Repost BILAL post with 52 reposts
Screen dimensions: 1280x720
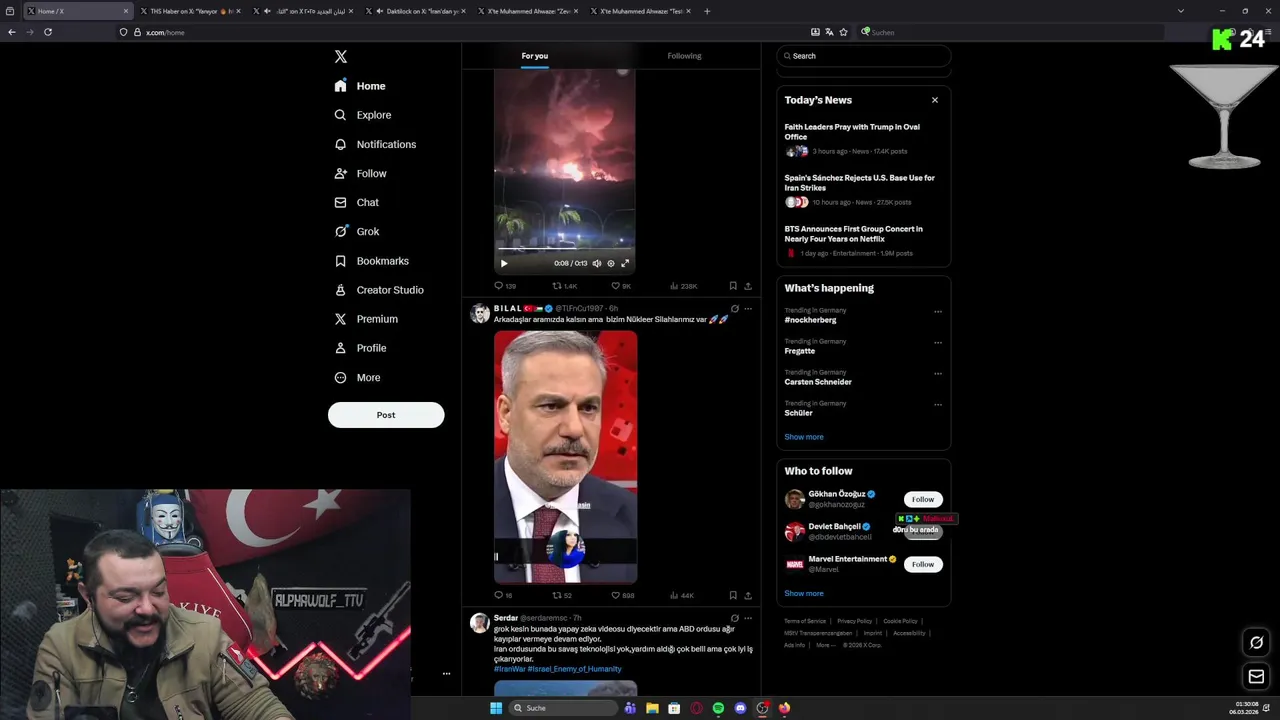[x=562, y=595]
